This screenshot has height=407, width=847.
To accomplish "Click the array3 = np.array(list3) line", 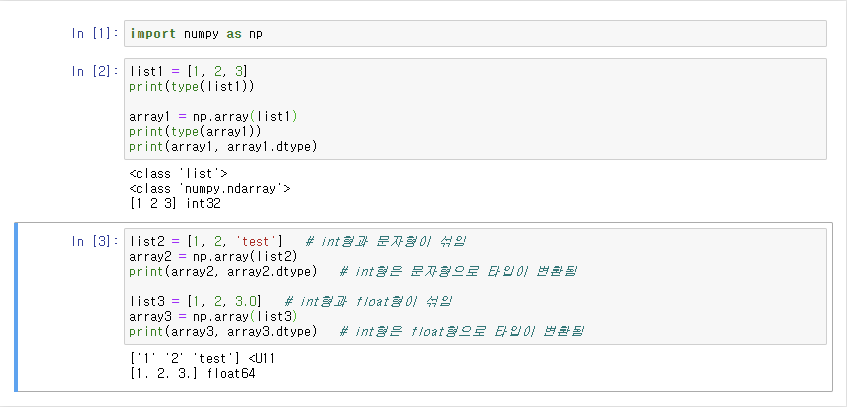I will 213,316.
